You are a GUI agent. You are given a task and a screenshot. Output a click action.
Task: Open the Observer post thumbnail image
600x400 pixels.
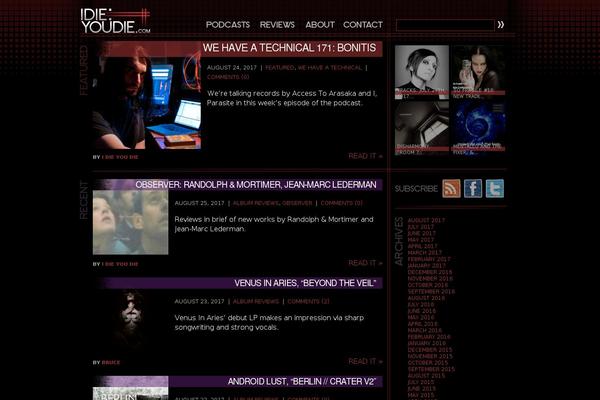(130, 217)
